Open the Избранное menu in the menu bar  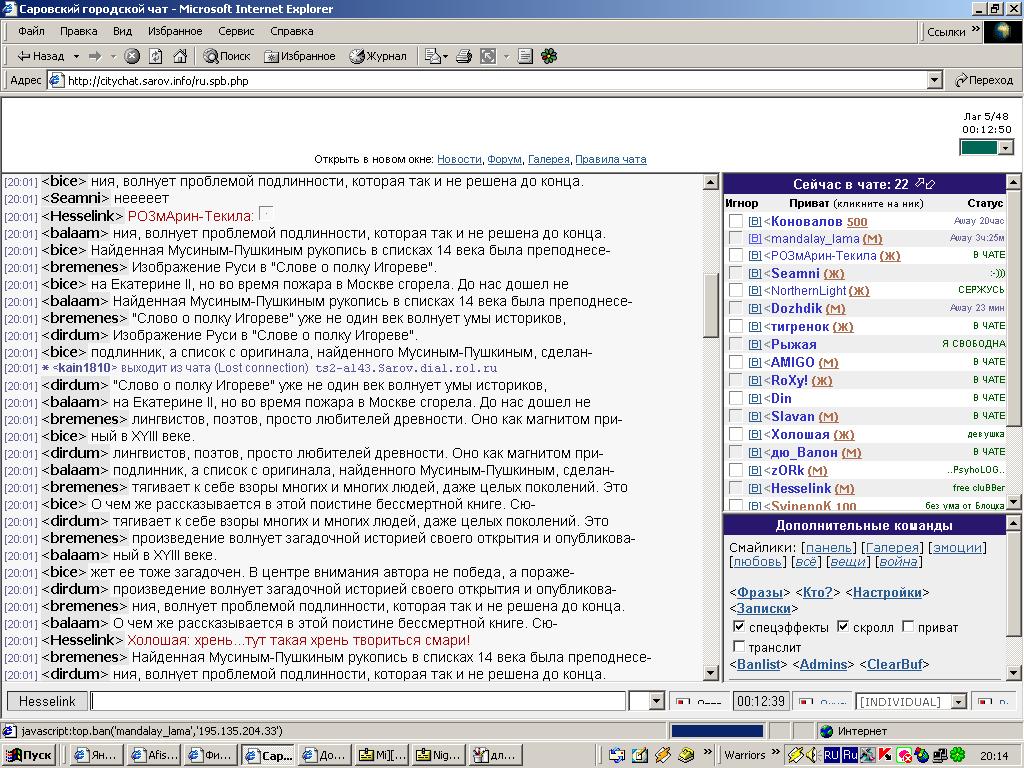click(x=175, y=31)
